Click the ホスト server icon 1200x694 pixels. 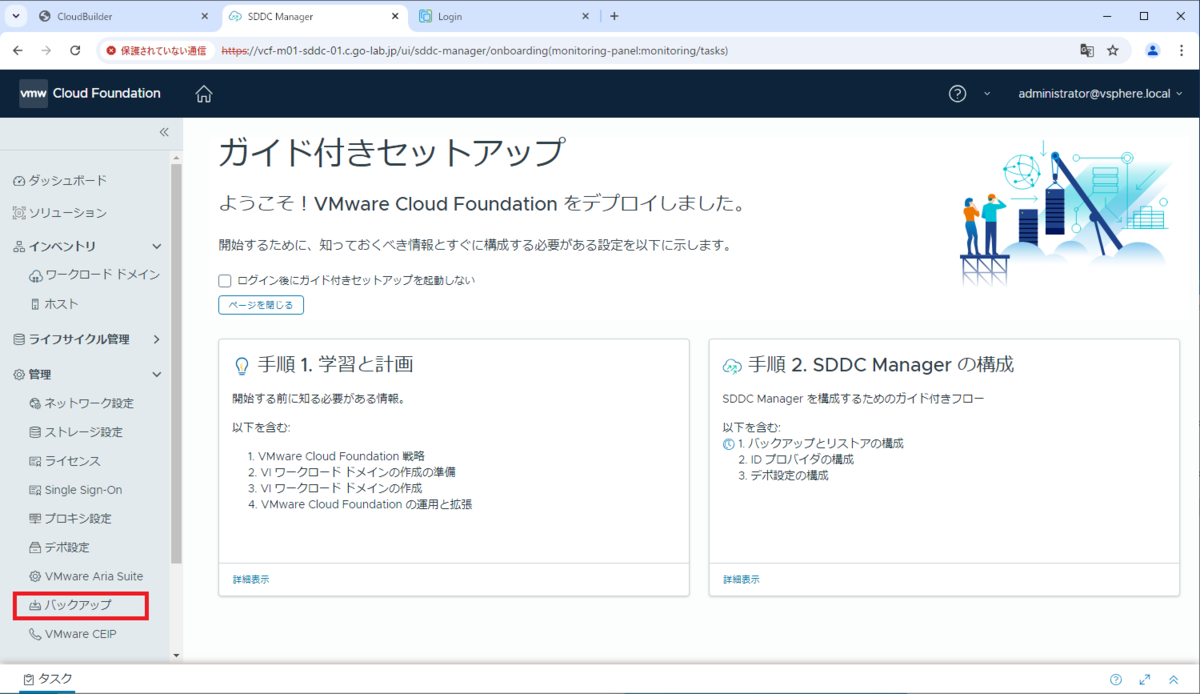click(x=36, y=304)
